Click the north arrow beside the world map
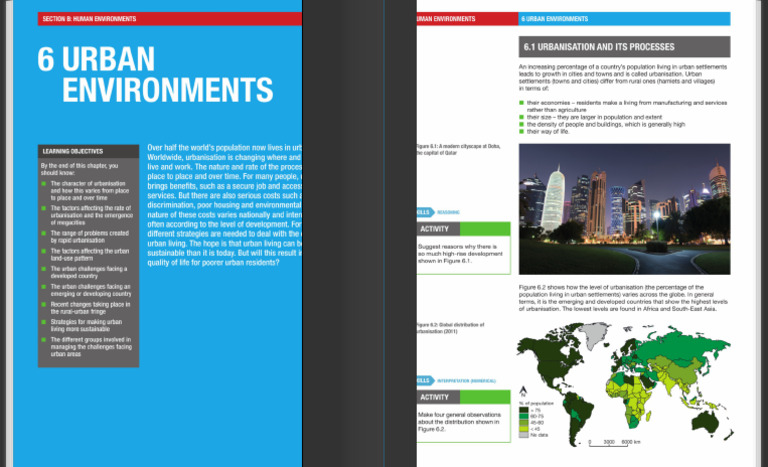The height and width of the screenshot is (467, 768). pos(523,391)
